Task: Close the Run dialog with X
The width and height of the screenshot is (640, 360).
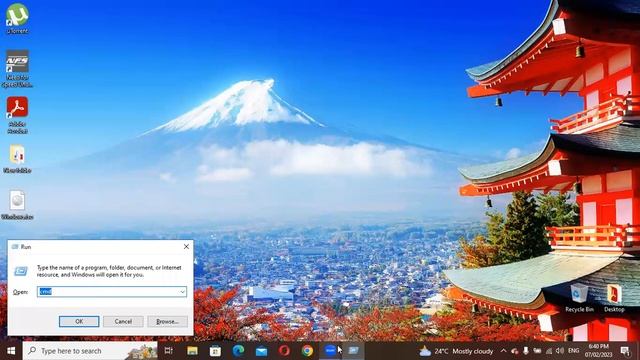Action: tap(186, 247)
